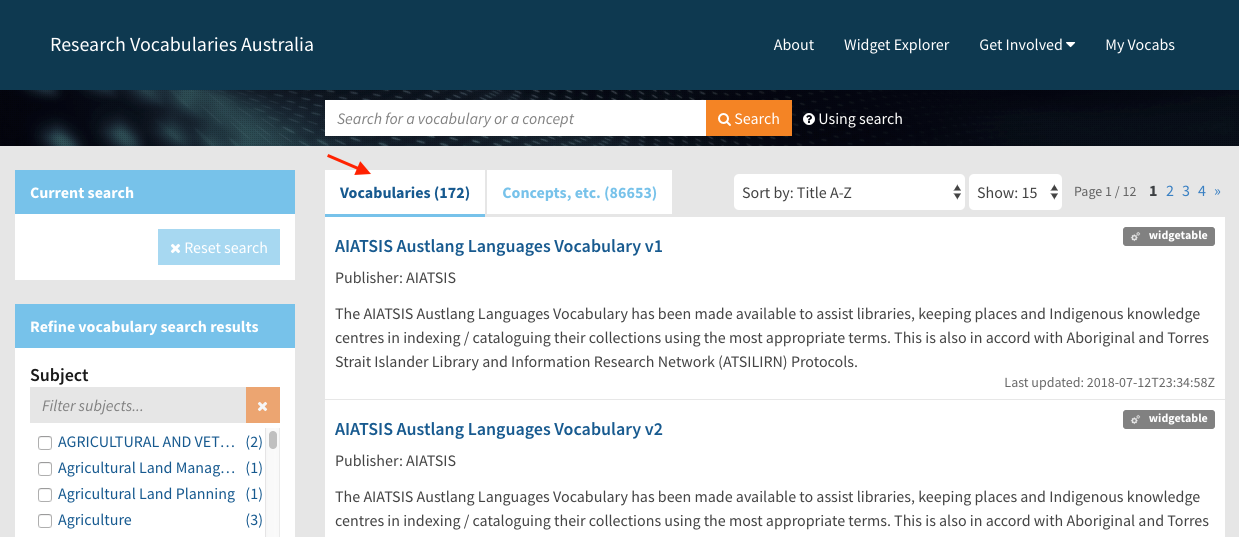Image resolution: width=1239 pixels, height=537 pixels.
Task: Enable the Agricultural Land Planning checkbox
Action: (x=45, y=494)
